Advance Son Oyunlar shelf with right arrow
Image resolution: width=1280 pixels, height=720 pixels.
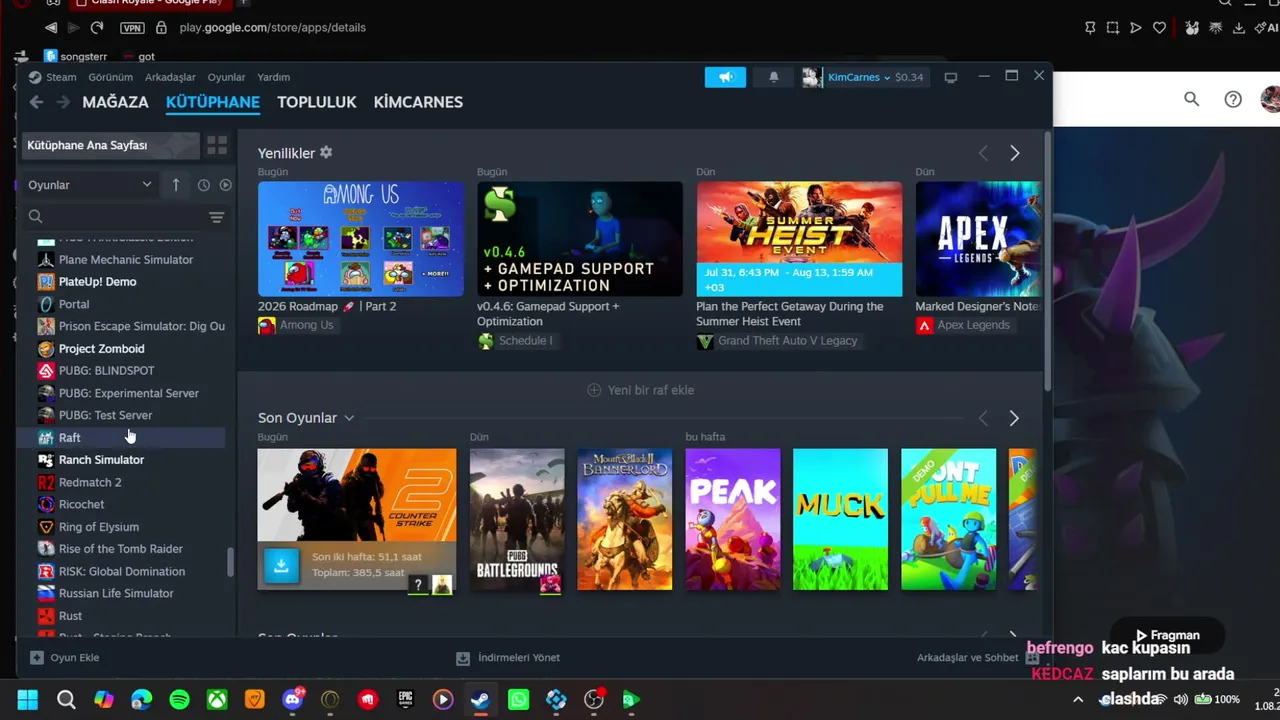coord(1014,418)
